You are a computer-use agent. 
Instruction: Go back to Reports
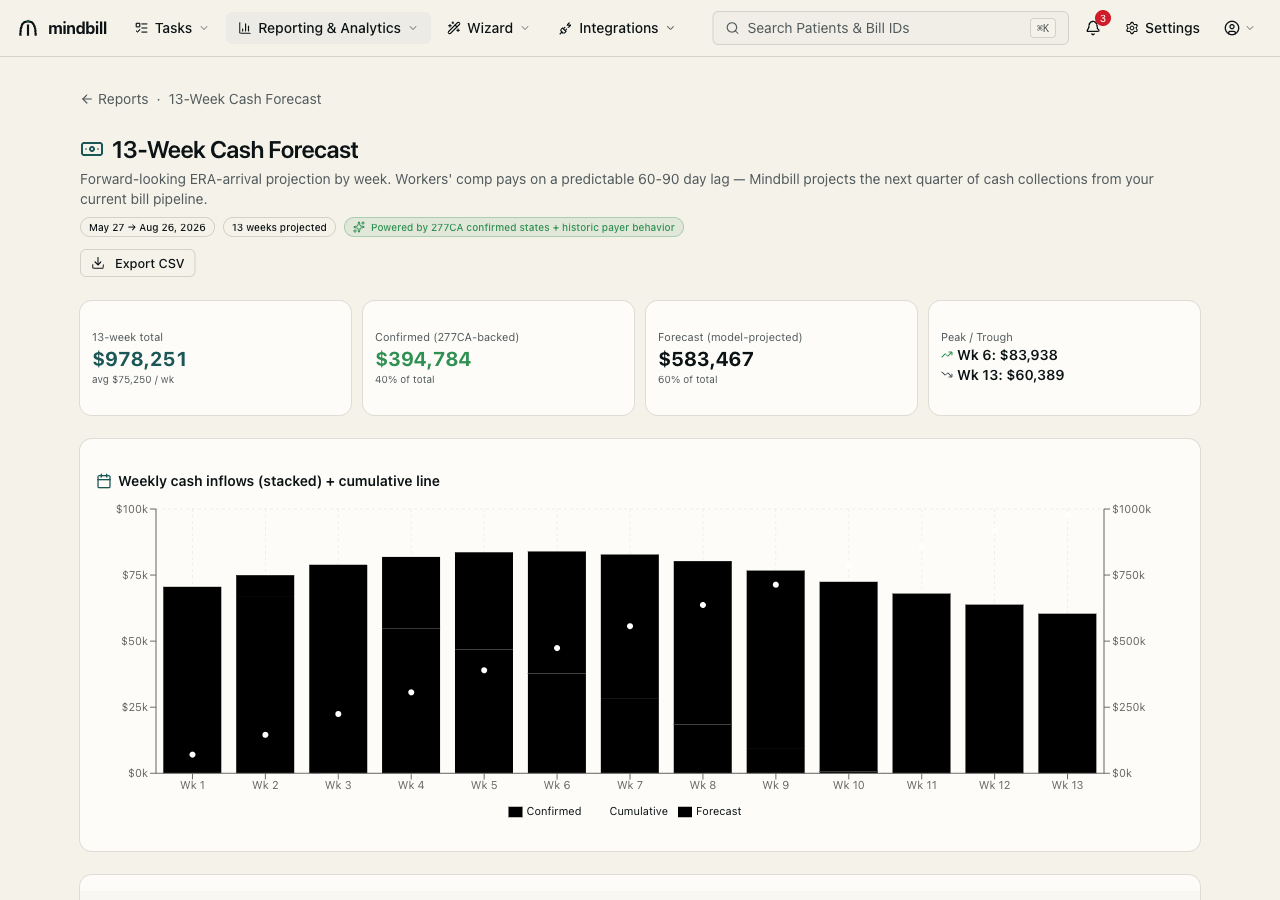[x=114, y=99]
